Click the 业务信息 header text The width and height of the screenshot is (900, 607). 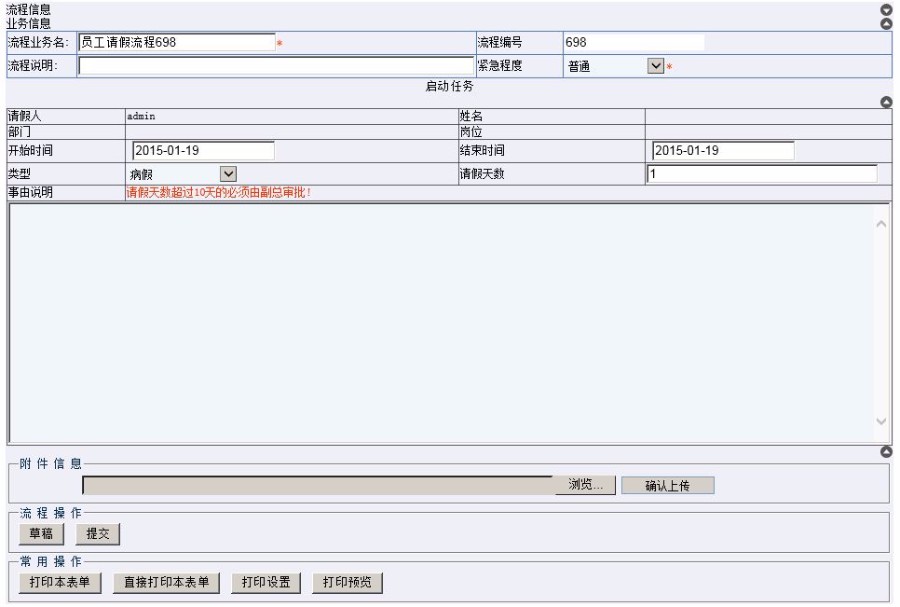click(28, 24)
